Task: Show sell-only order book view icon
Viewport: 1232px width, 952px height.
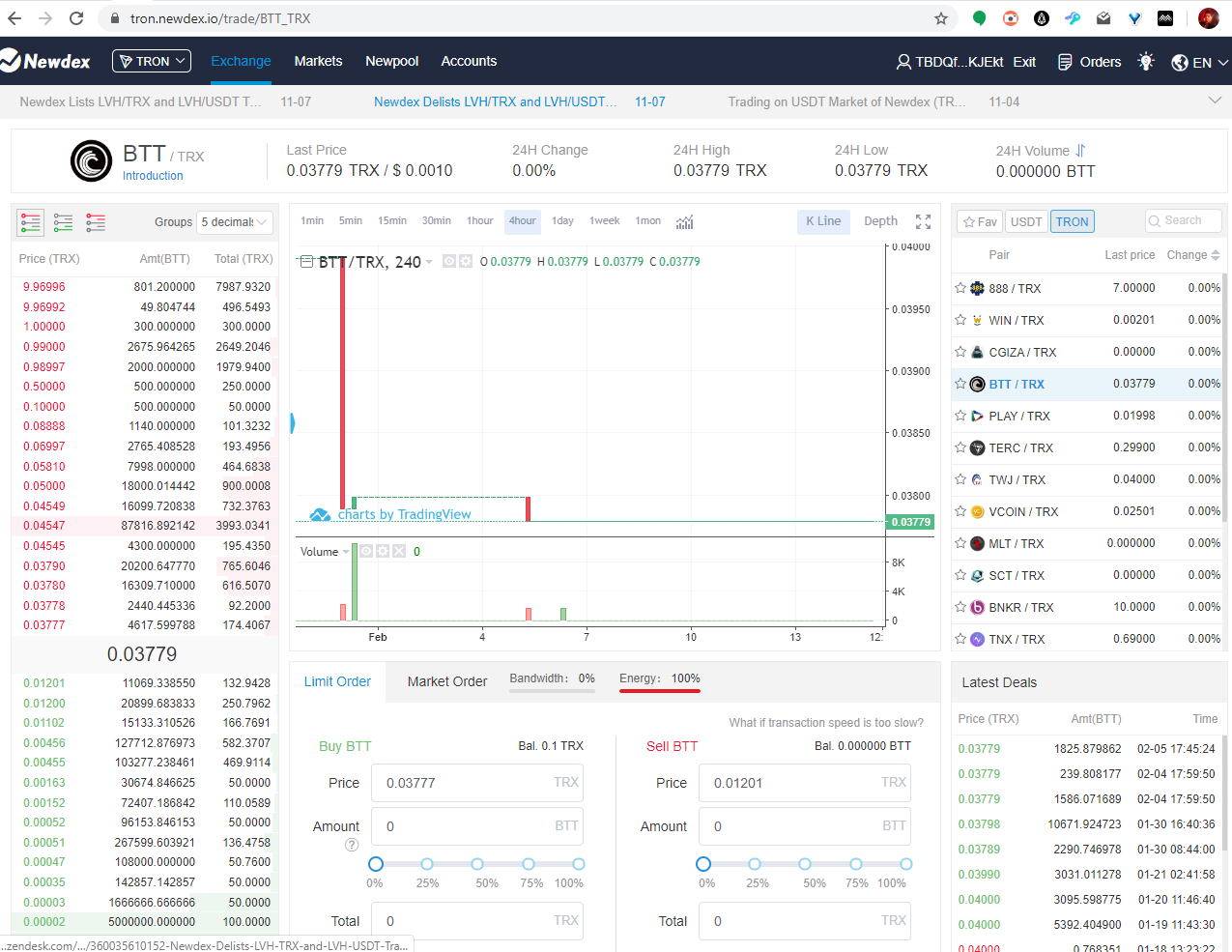Action: point(96,223)
